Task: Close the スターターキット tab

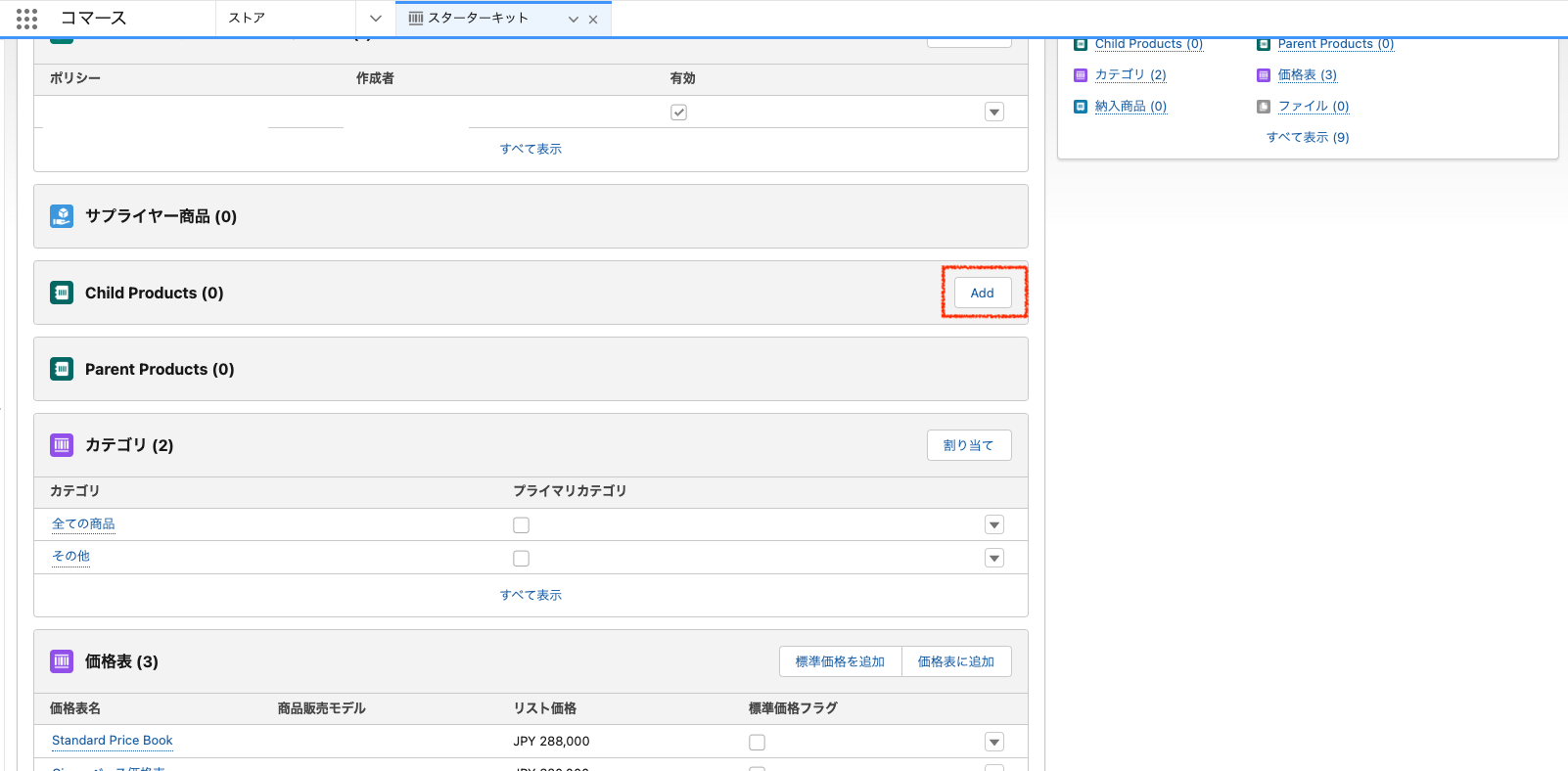Action: [x=593, y=20]
